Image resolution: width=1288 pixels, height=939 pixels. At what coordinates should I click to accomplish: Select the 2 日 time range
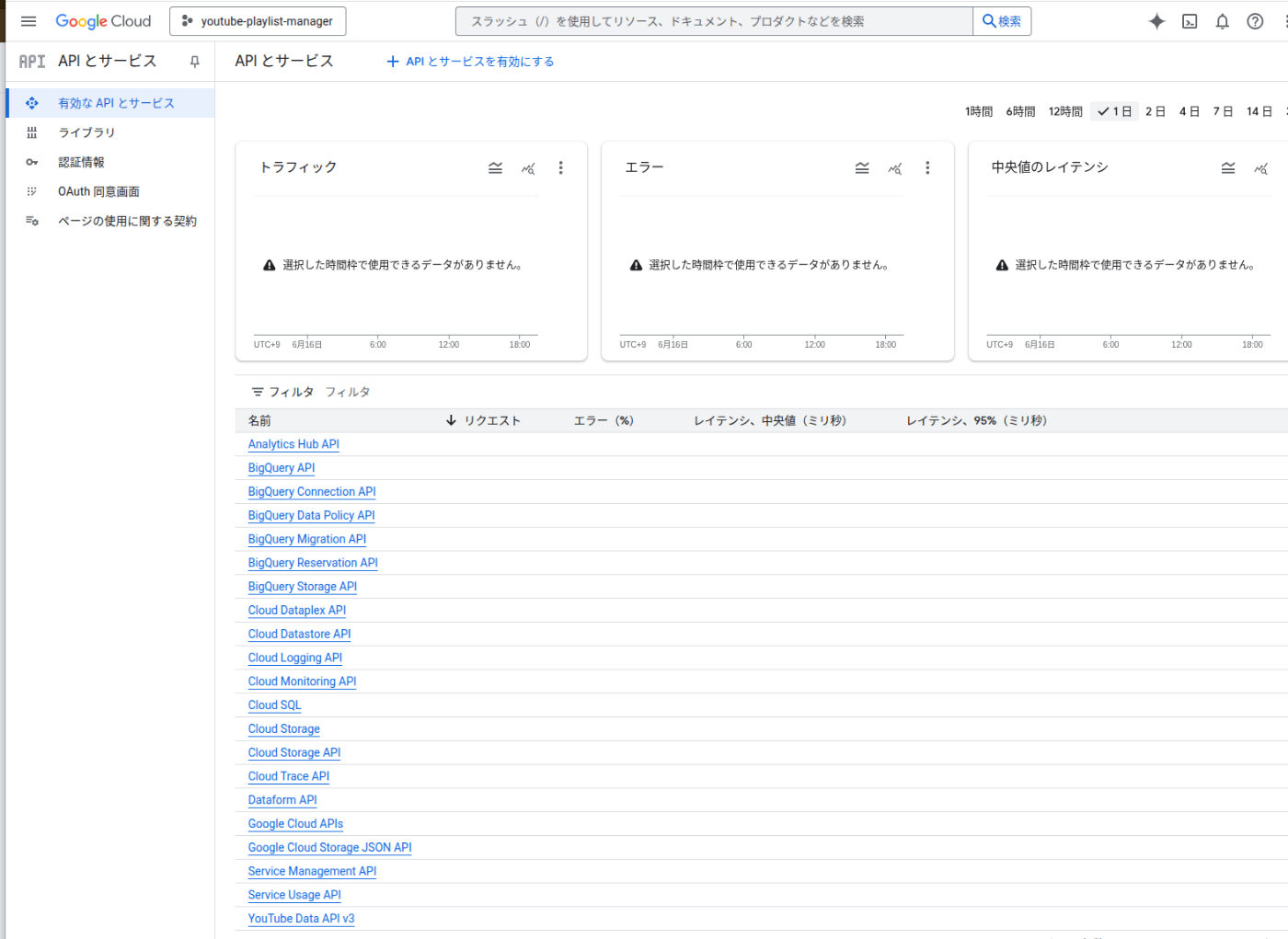pos(1156,111)
